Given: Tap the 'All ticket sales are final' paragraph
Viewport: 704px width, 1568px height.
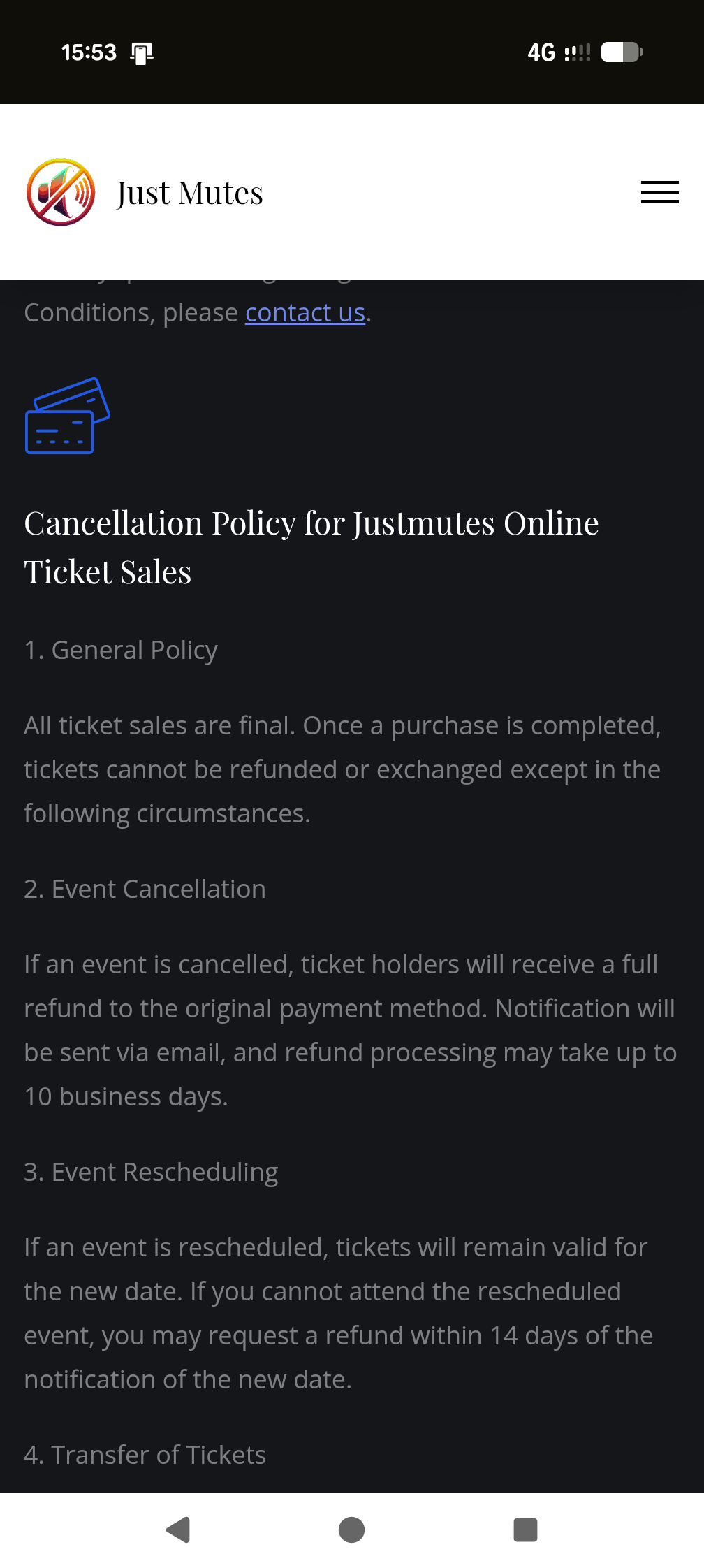Looking at the screenshot, I should [x=342, y=769].
